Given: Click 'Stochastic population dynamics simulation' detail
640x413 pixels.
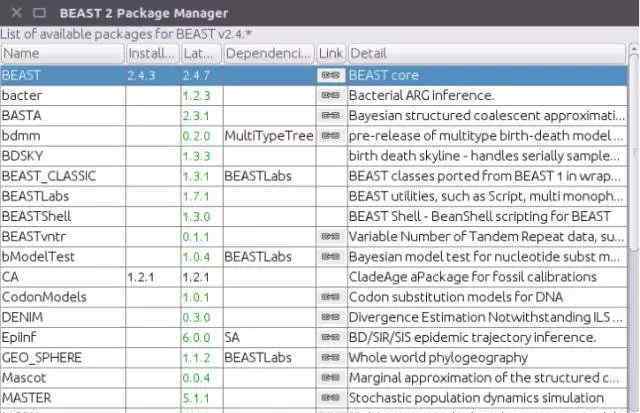Looking at the screenshot, I should coord(476,397).
